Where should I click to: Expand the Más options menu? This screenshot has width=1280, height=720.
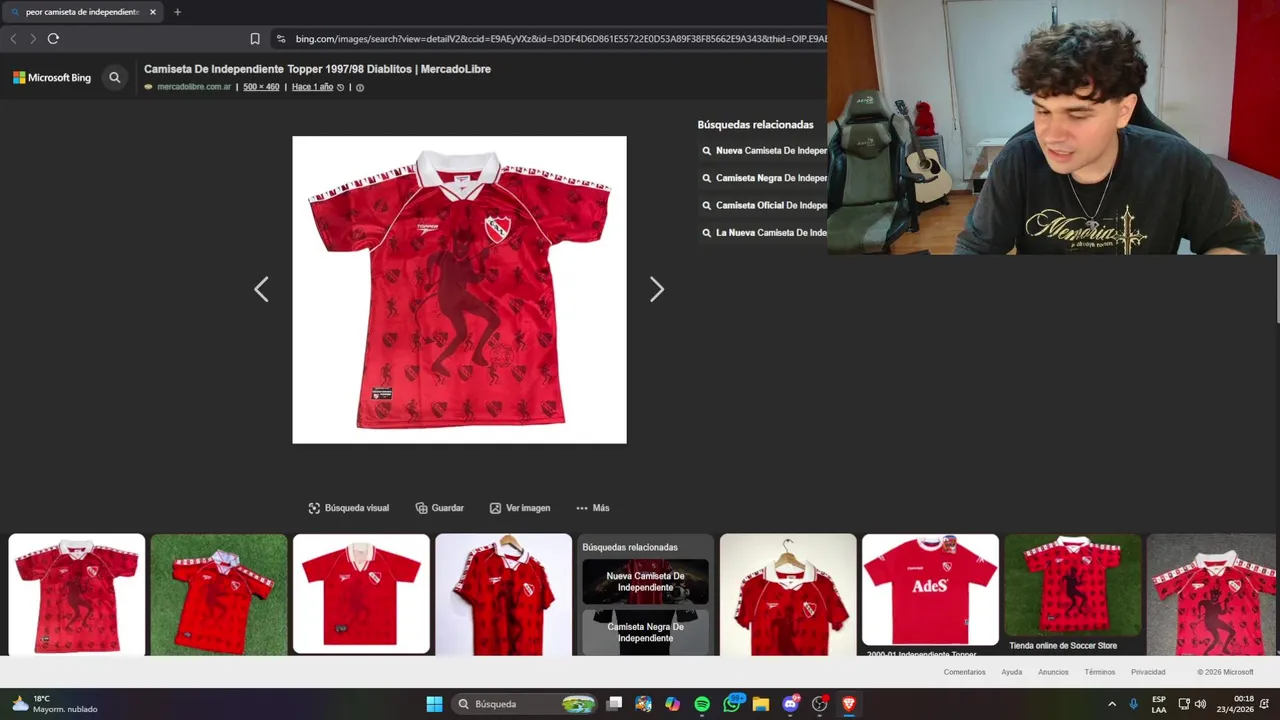(x=593, y=508)
